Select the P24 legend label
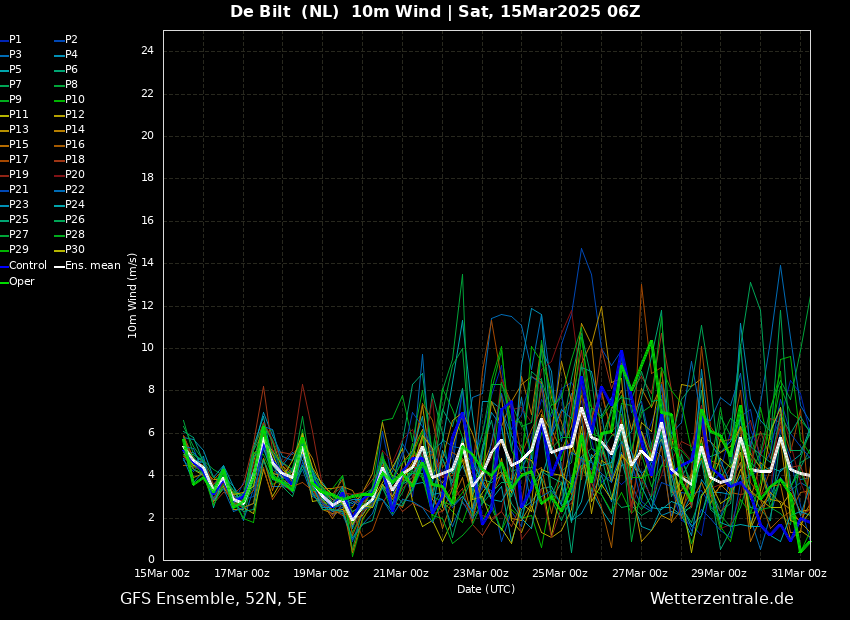This screenshot has width=850, height=620. 75,205
